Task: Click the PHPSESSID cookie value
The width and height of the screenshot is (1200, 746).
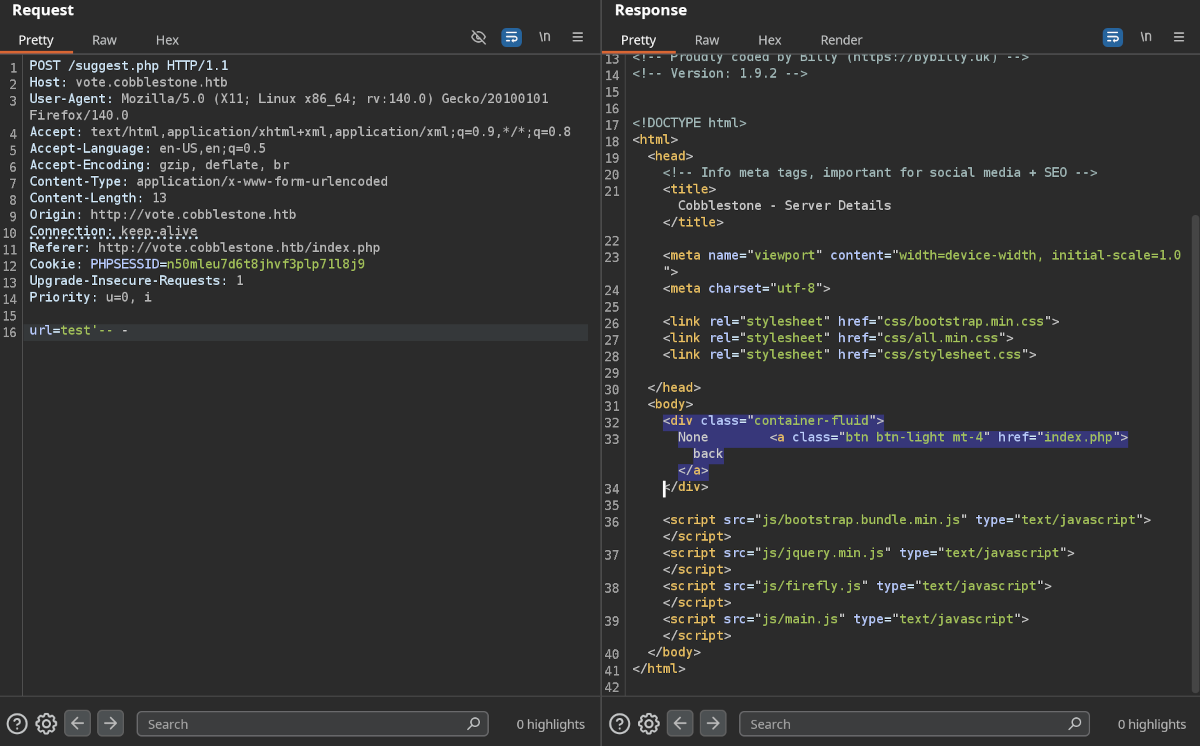Action: pos(265,264)
